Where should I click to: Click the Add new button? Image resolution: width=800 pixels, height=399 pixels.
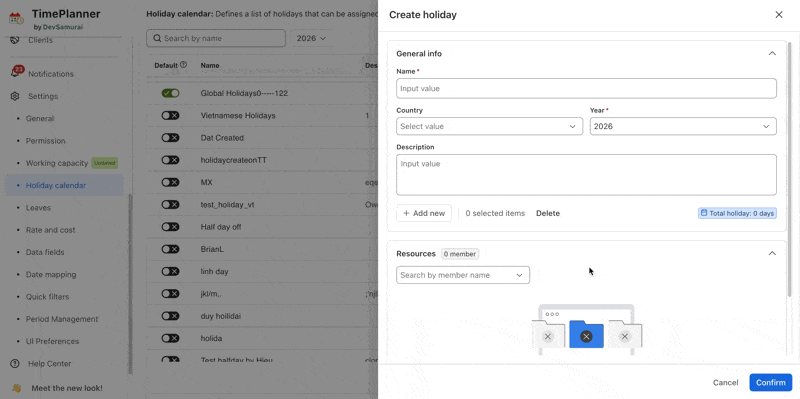(424, 213)
